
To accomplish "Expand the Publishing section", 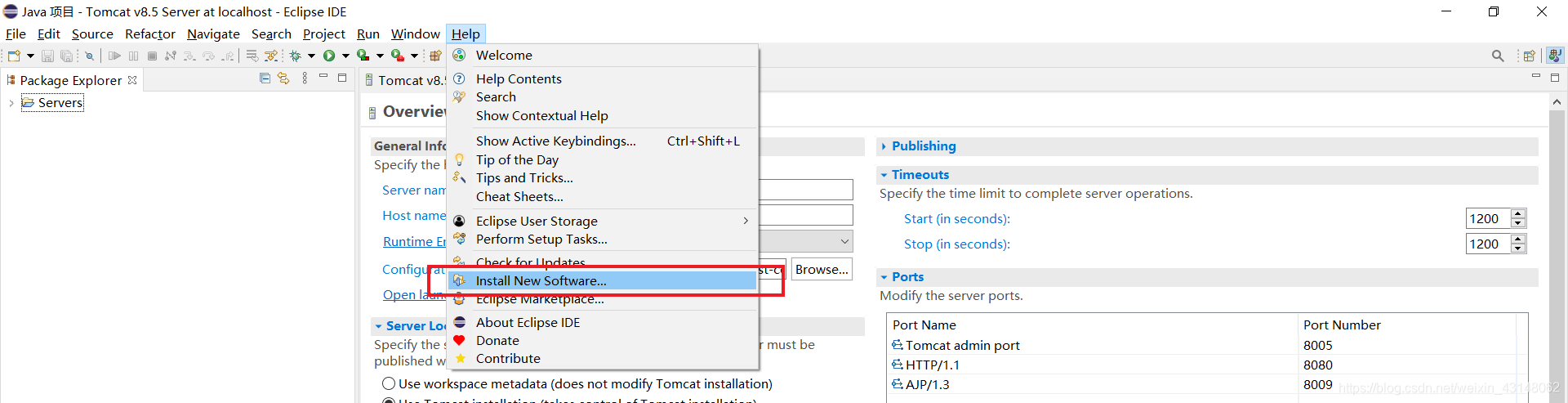I will [x=884, y=146].
